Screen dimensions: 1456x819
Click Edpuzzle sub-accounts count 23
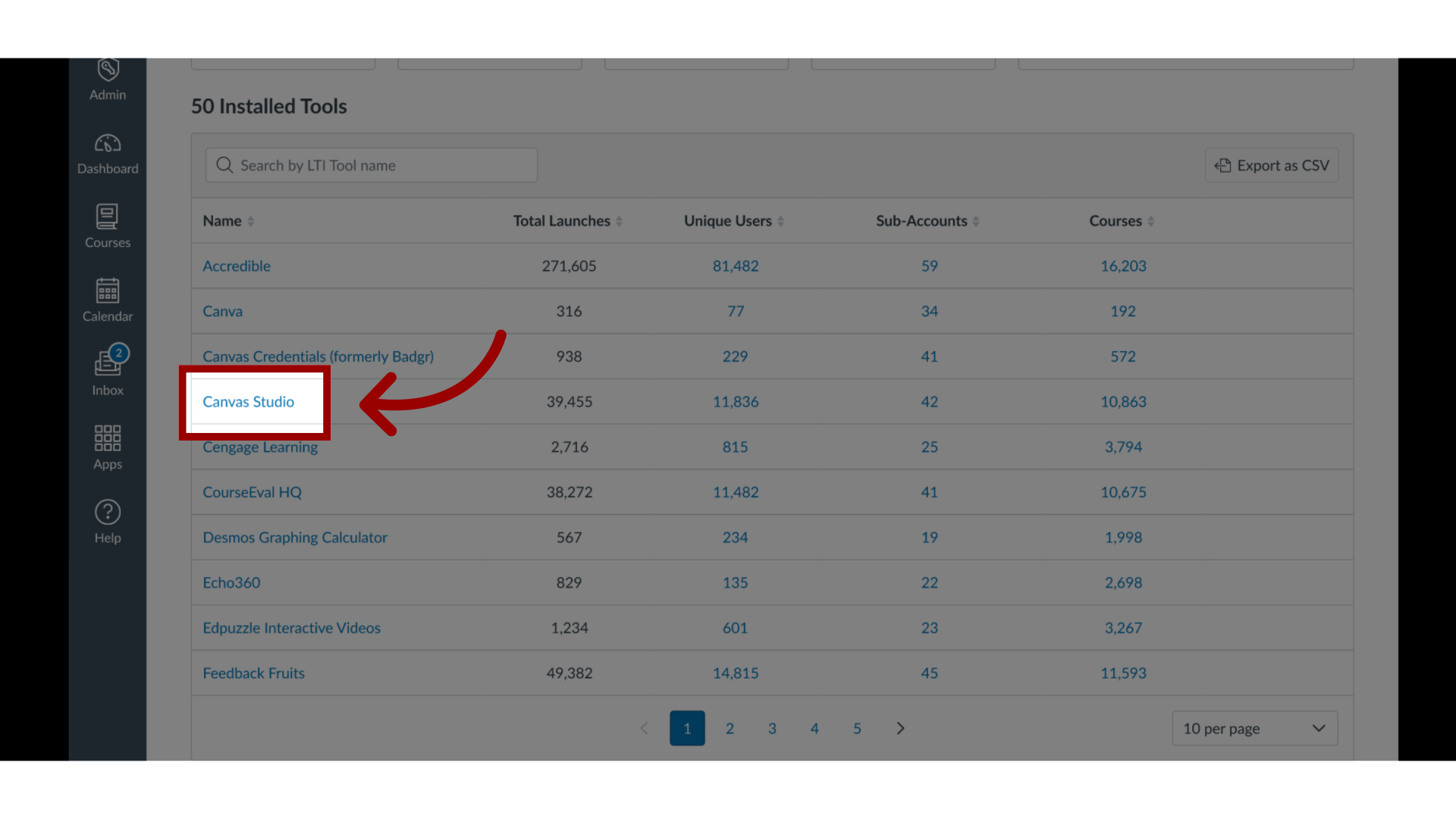pyautogui.click(x=930, y=628)
